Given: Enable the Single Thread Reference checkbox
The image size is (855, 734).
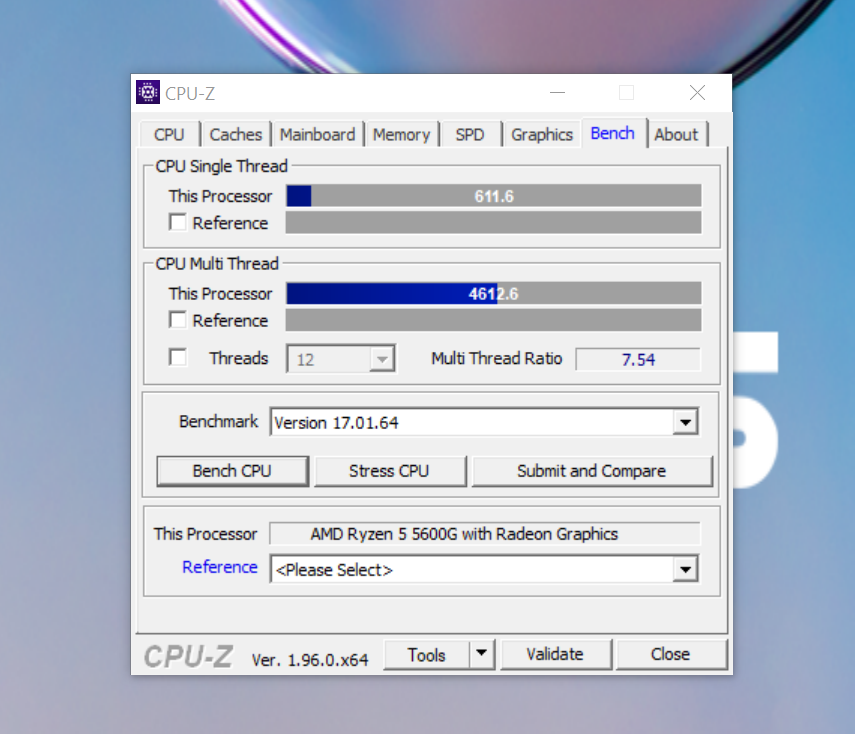Looking at the screenshot, I should click(x=178, y=222).
